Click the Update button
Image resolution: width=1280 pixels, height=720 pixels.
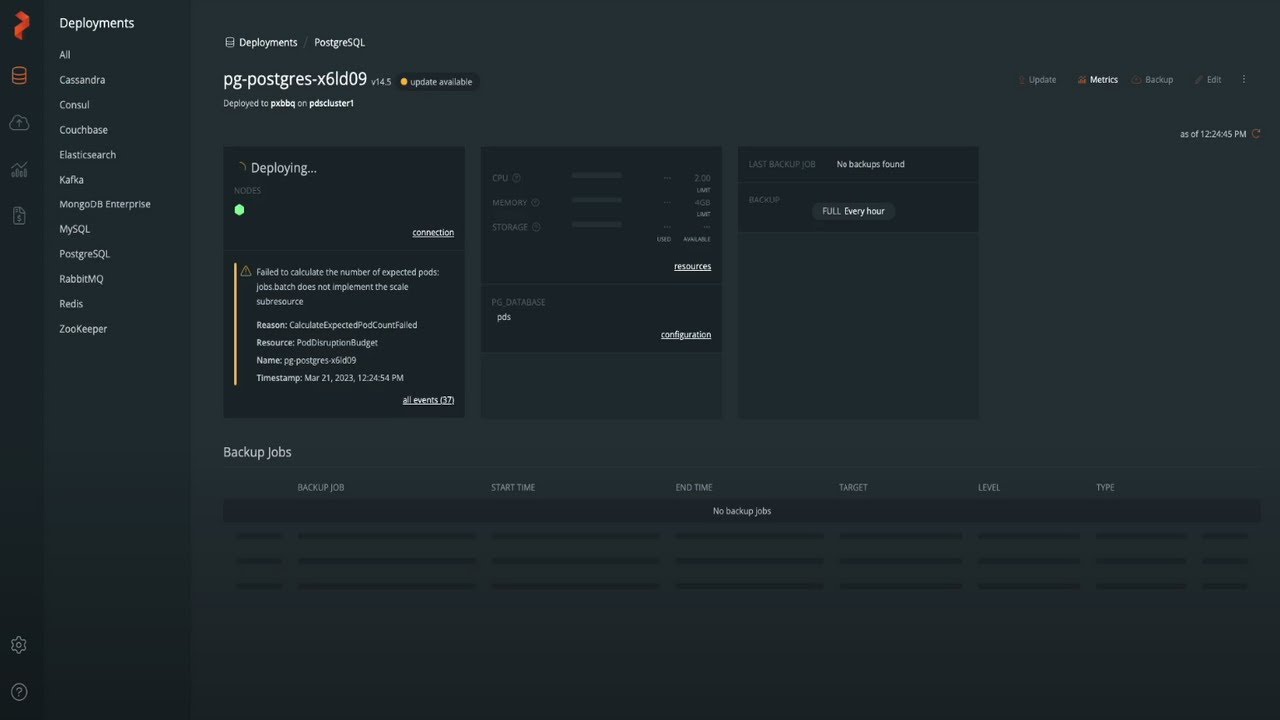(1037, 80)
